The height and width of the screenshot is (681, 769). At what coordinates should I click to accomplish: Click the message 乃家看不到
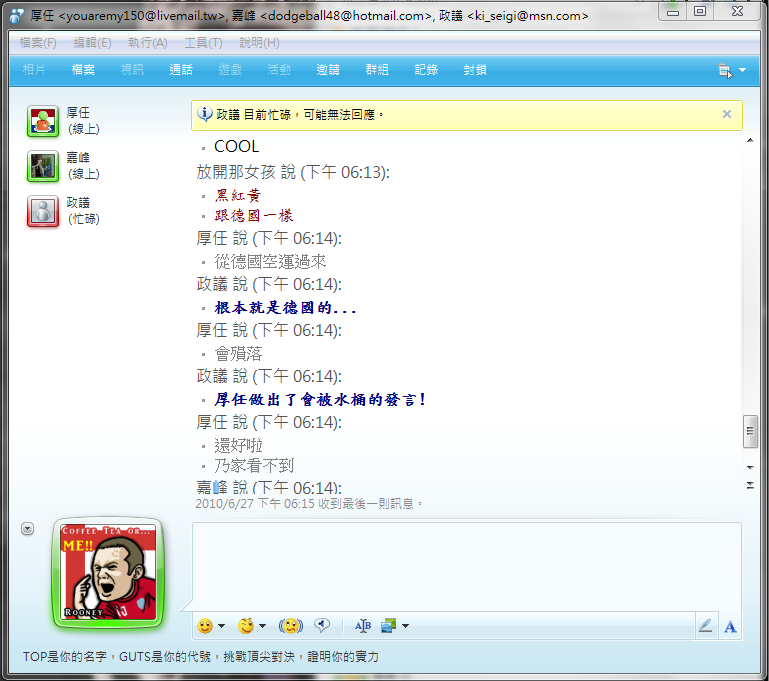[254, 465]
